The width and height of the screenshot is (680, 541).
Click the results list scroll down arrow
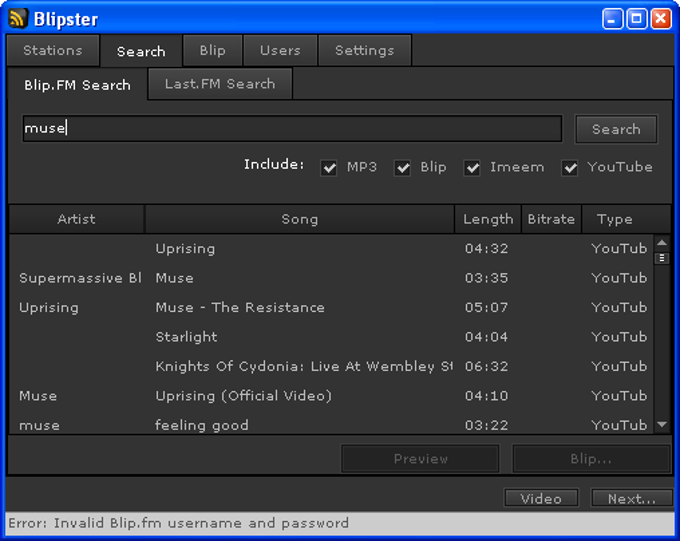click(662, 424)
